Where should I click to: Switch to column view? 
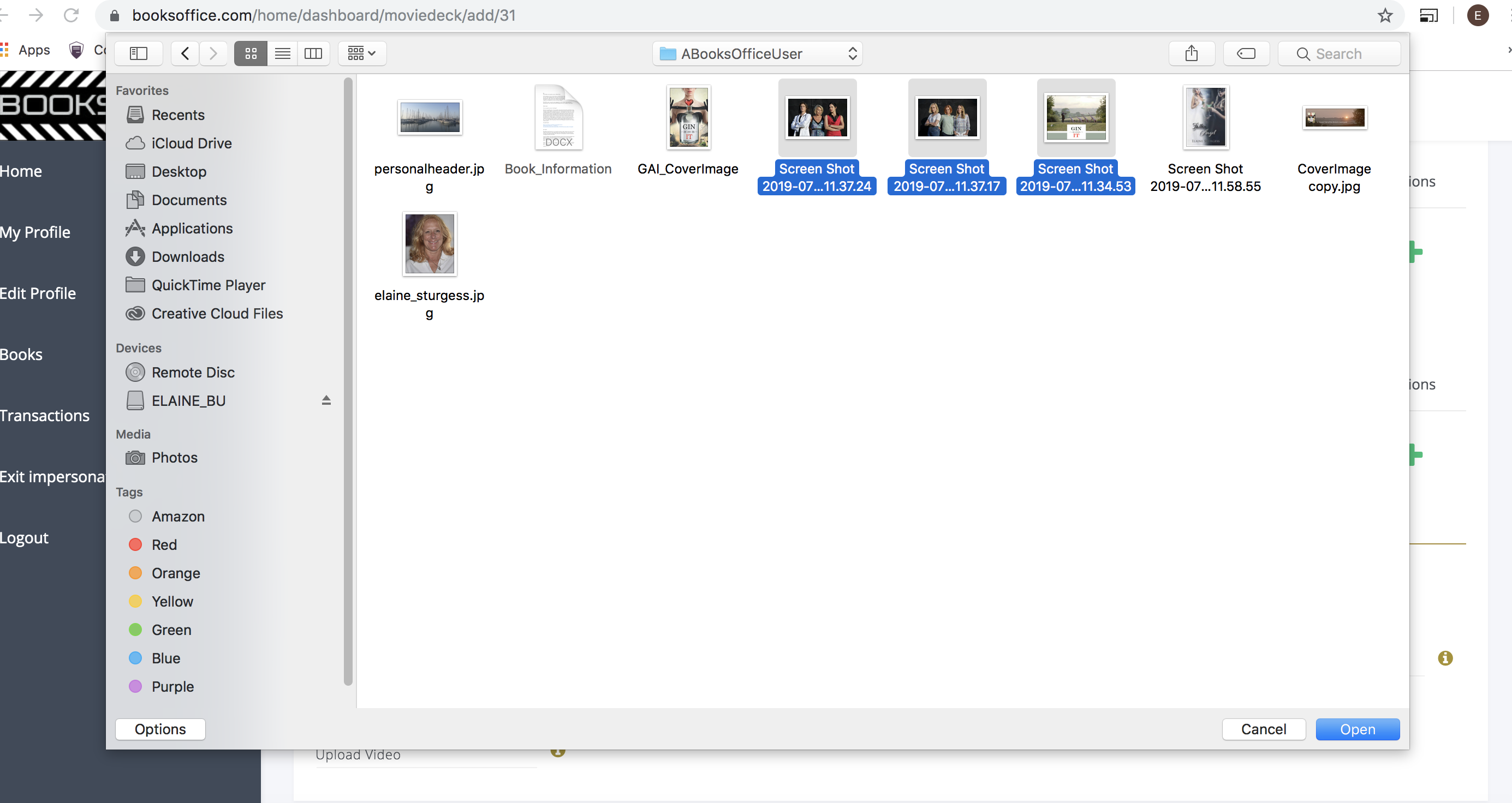click(313, 53)
